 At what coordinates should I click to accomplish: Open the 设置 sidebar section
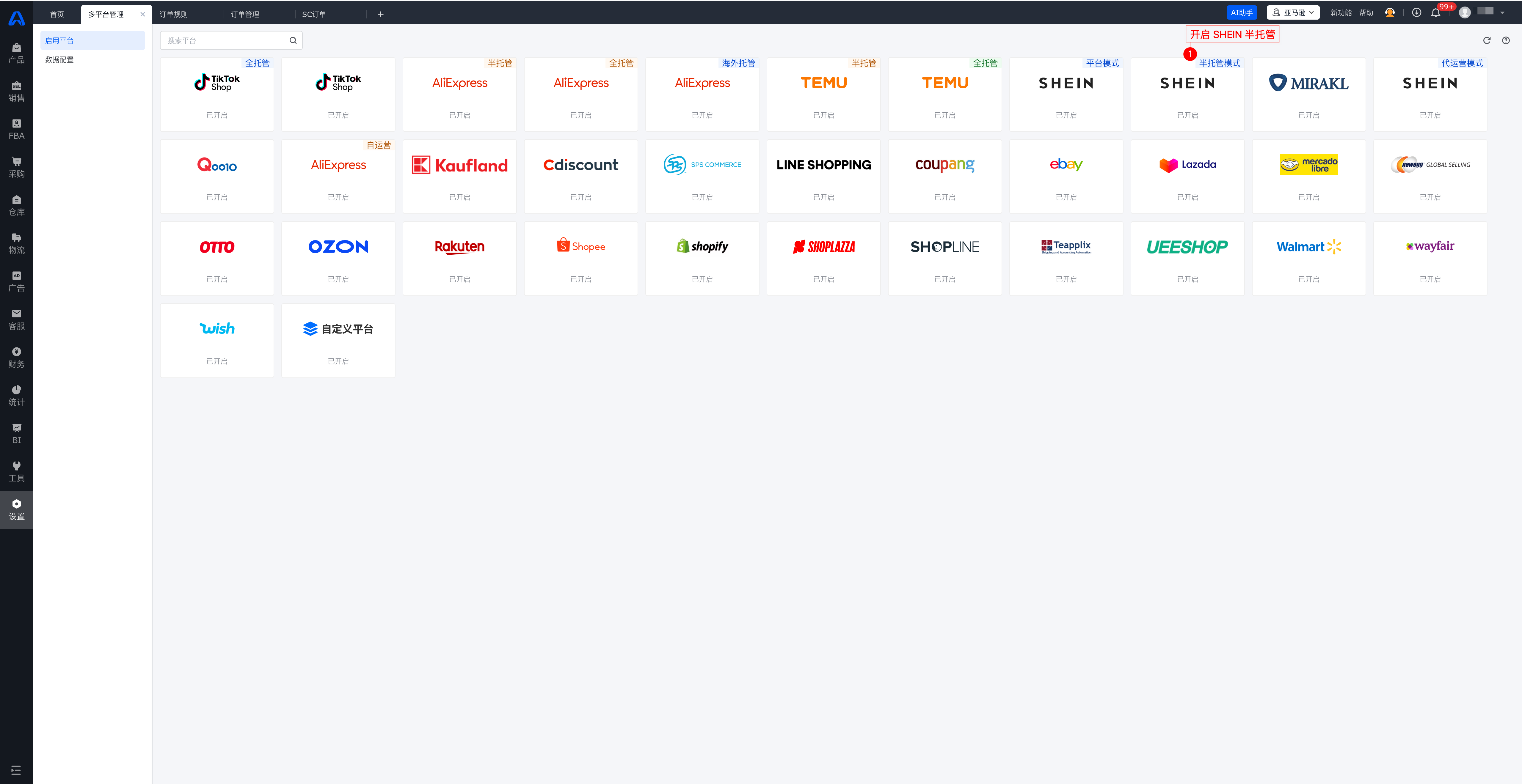(x=17, y=509)
